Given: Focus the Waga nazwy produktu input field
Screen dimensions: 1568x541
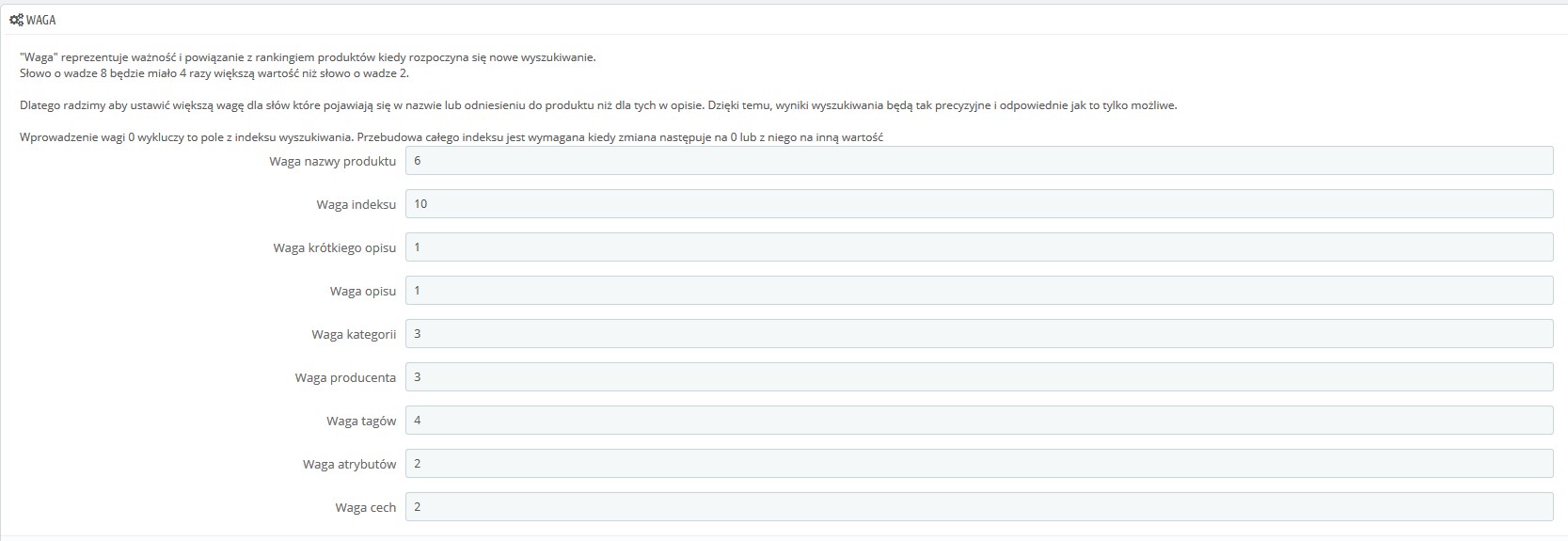Looking at the screenshot, I should click(x=979, y=161).
